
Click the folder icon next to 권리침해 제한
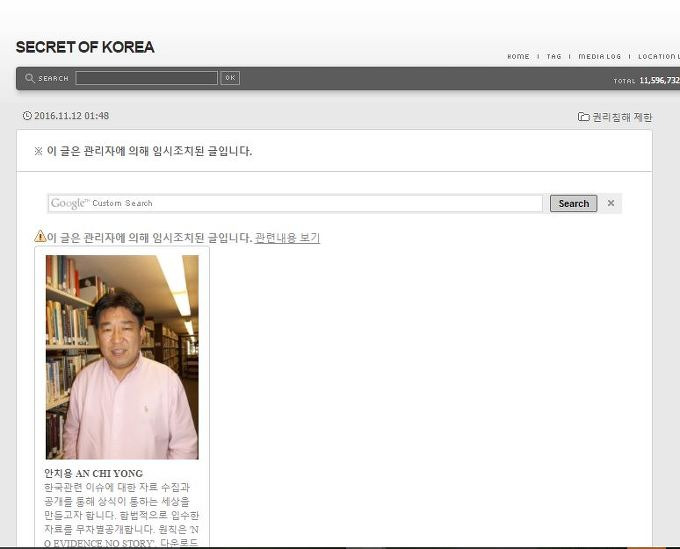(x=584, y=117)
